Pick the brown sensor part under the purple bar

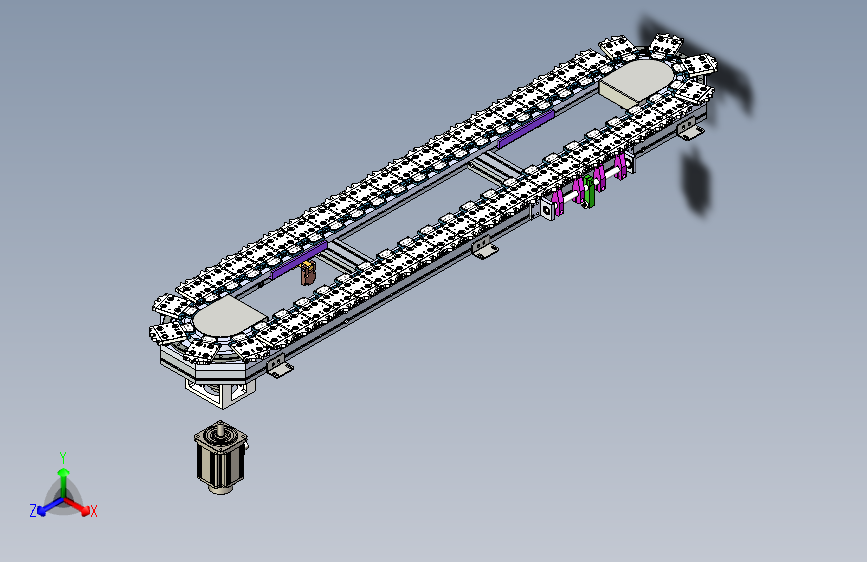(307, 274)
